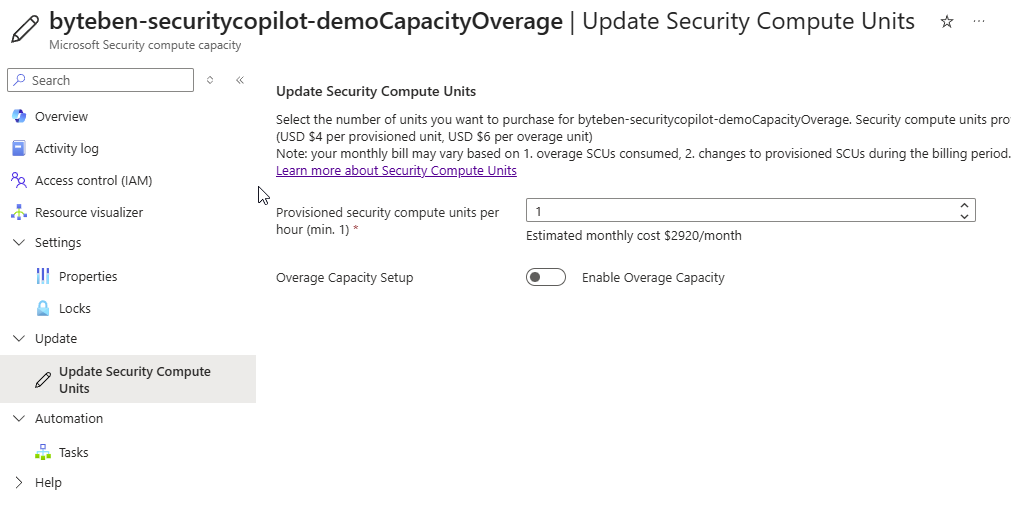Viewport: 1011px width, 505px height.
Task: Collapse the Settings section
Action: (x=18, y=243)
